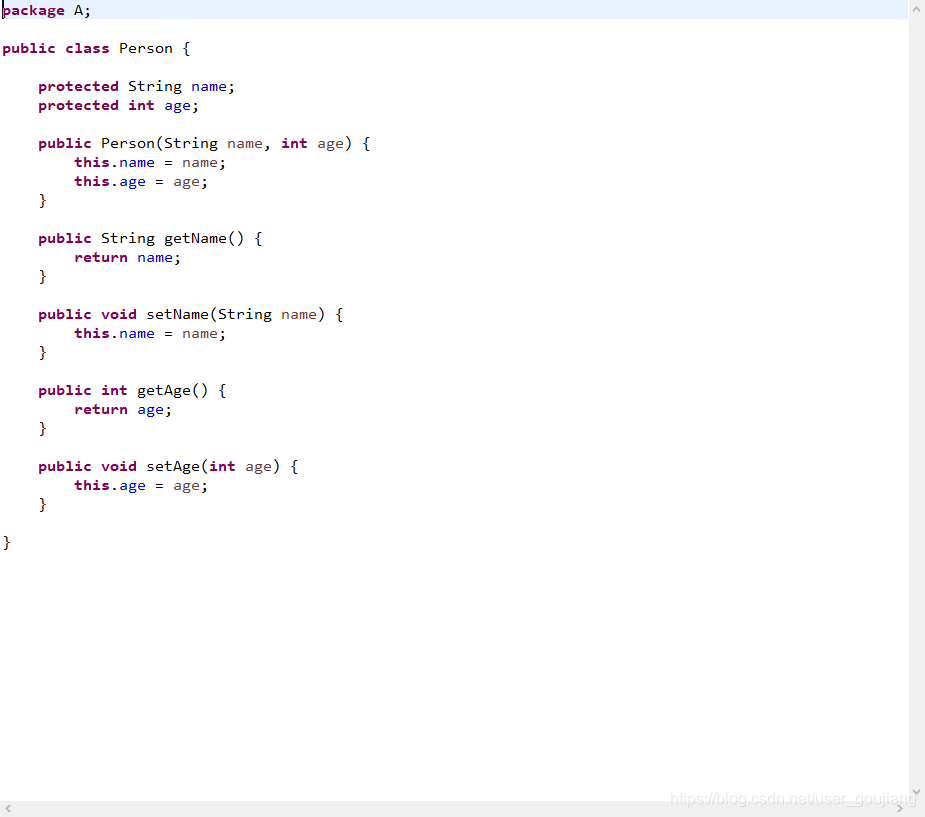Click the vertical scrollbar down arrow

click(916, 792)
